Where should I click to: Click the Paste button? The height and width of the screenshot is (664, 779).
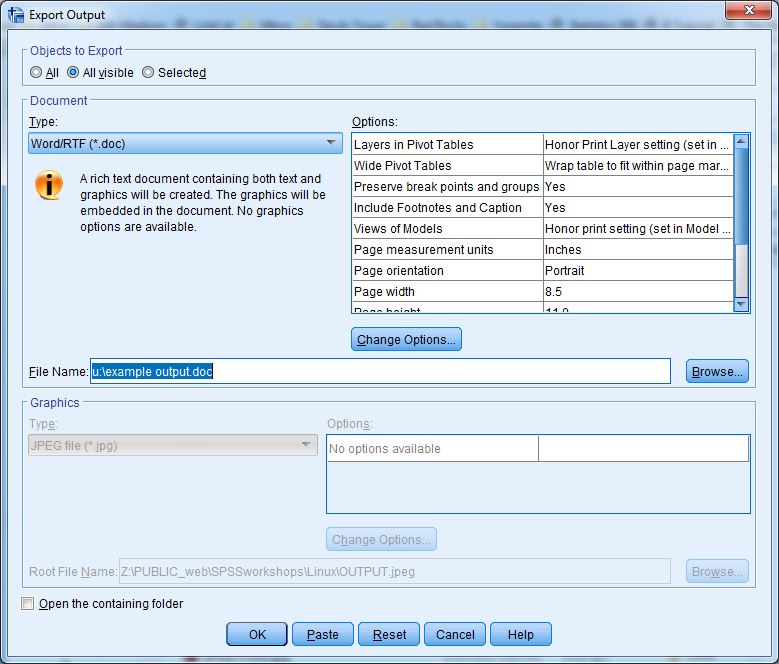point(322,634)
